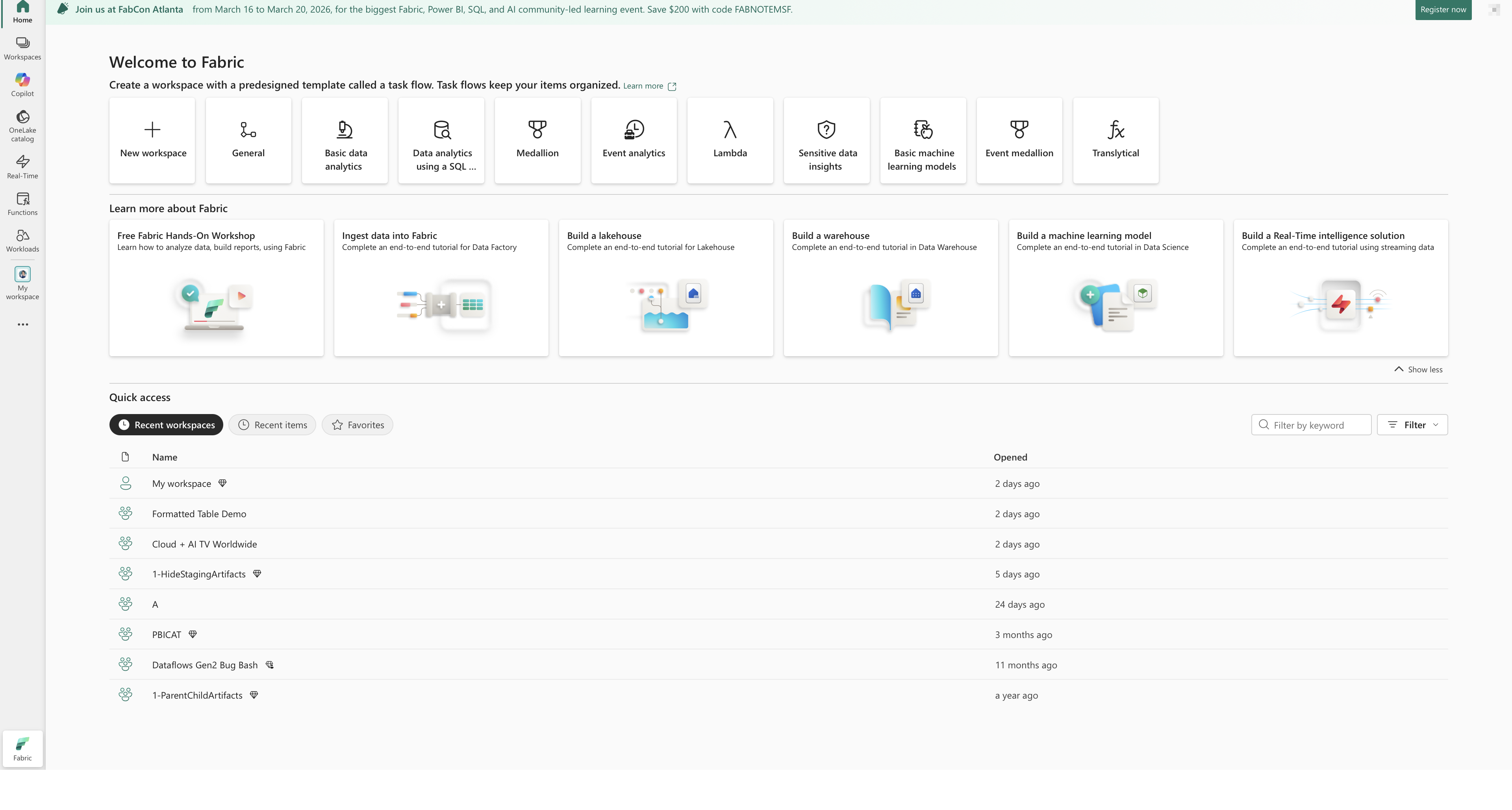Open My workspace from the sidebar

pos(22,283)
